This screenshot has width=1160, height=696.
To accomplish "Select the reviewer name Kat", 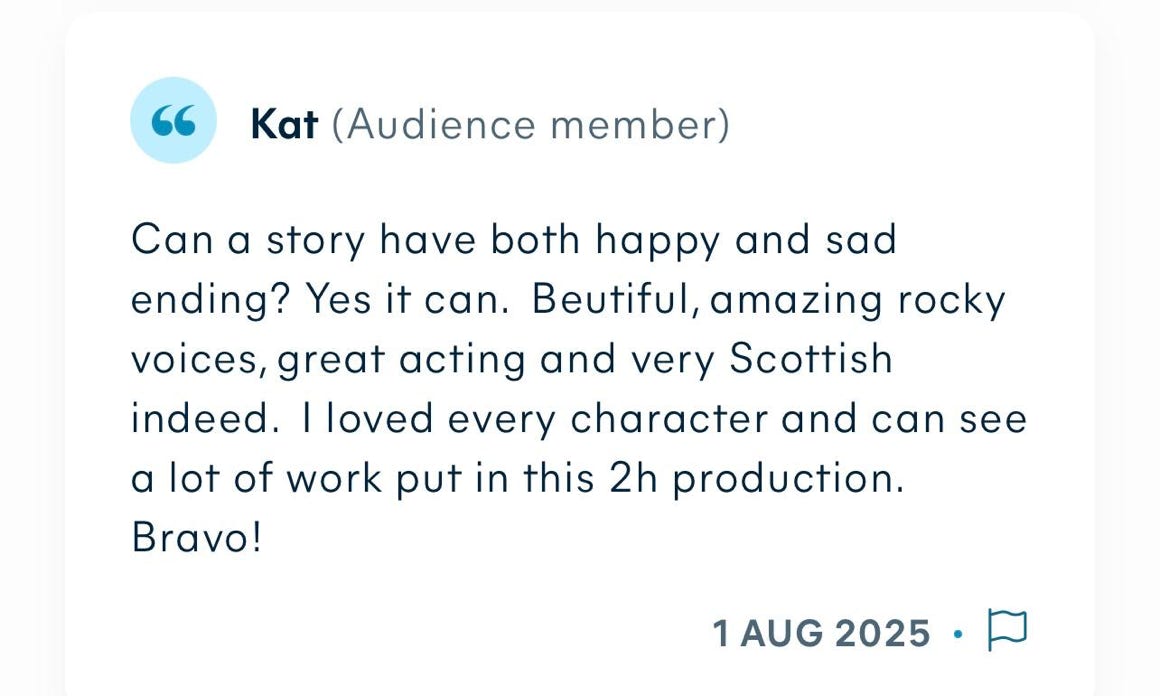I will point(284,124).
